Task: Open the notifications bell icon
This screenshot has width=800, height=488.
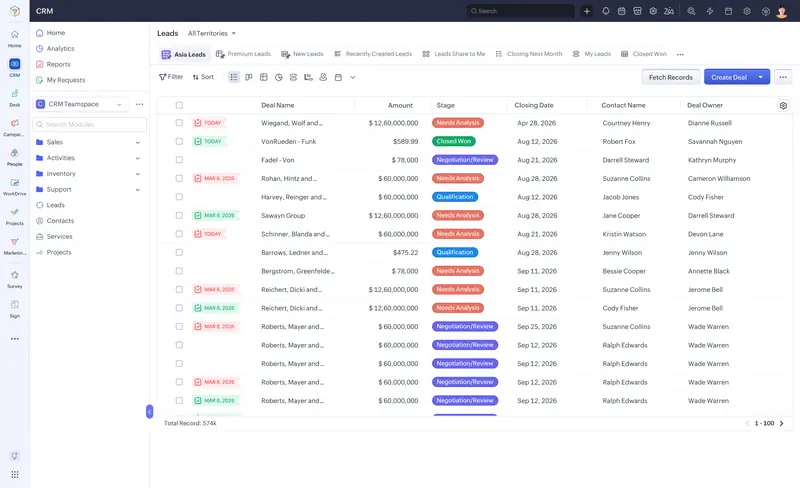Action: coord(606,11)
